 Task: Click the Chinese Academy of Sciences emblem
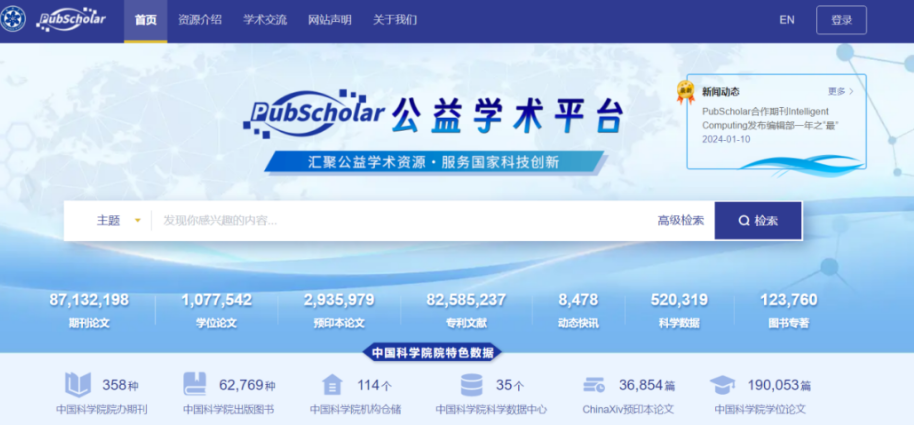[14, 20]
